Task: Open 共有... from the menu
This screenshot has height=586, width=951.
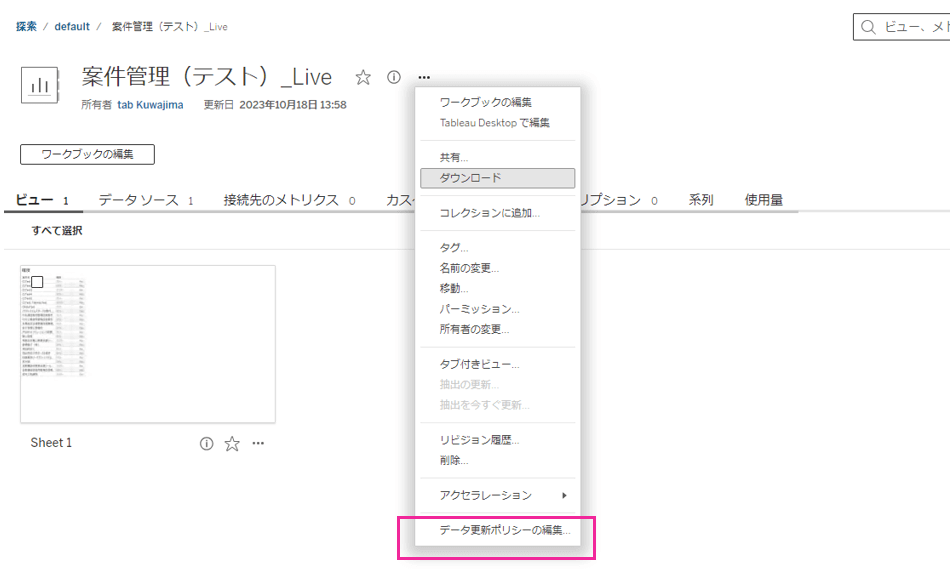Action: coord(454,158)
